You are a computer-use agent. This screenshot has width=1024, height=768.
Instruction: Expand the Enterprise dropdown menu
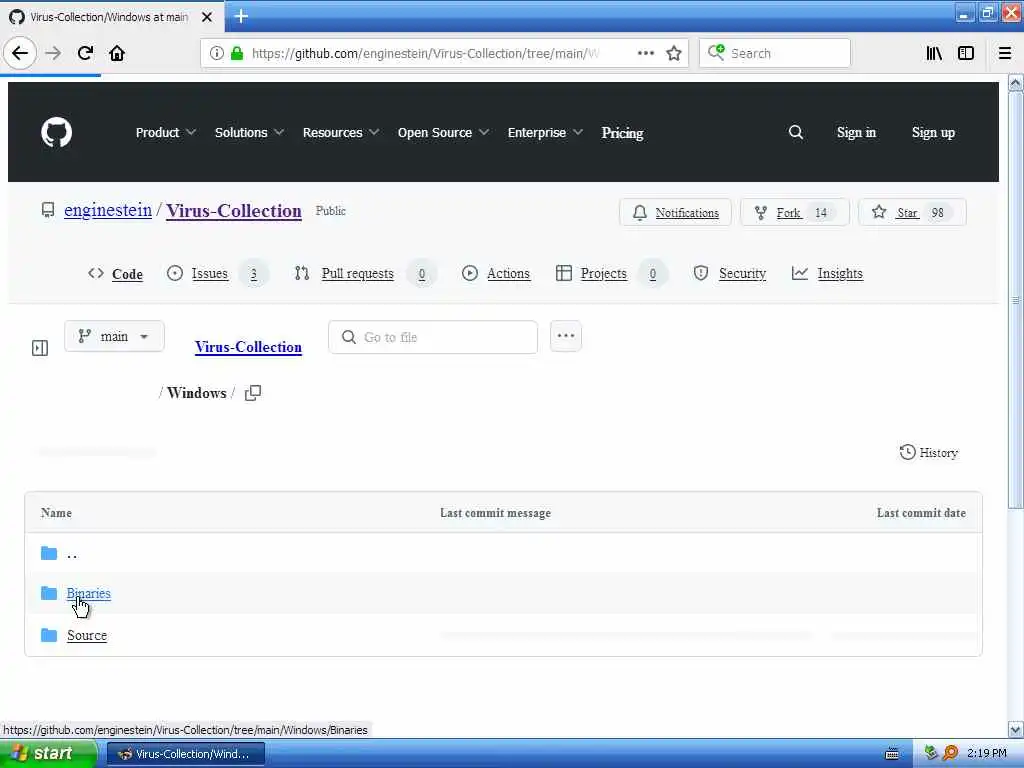[545, 133]
